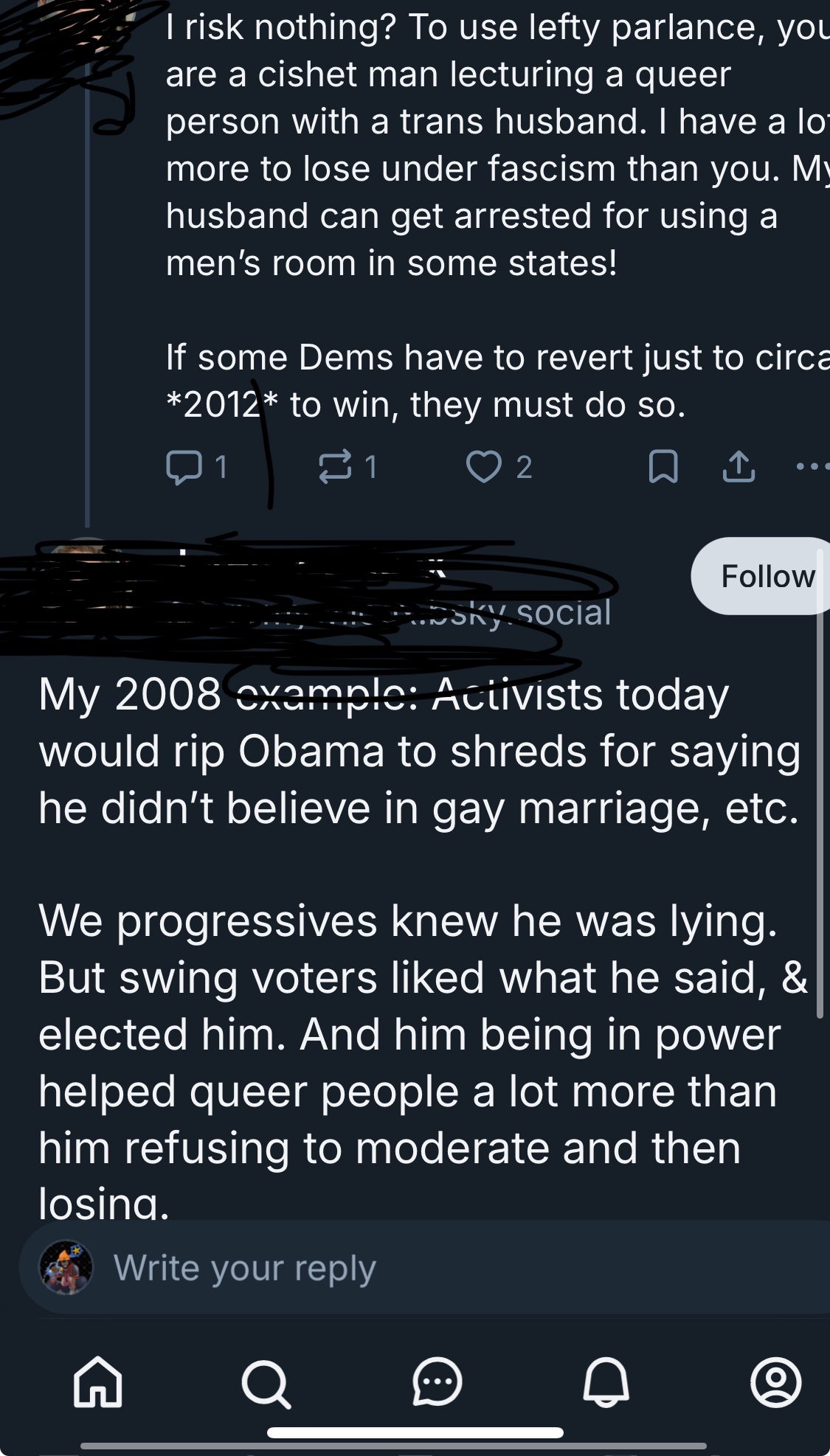
Task: Open the three-dot post options menu
Action: tap(812, 466)
